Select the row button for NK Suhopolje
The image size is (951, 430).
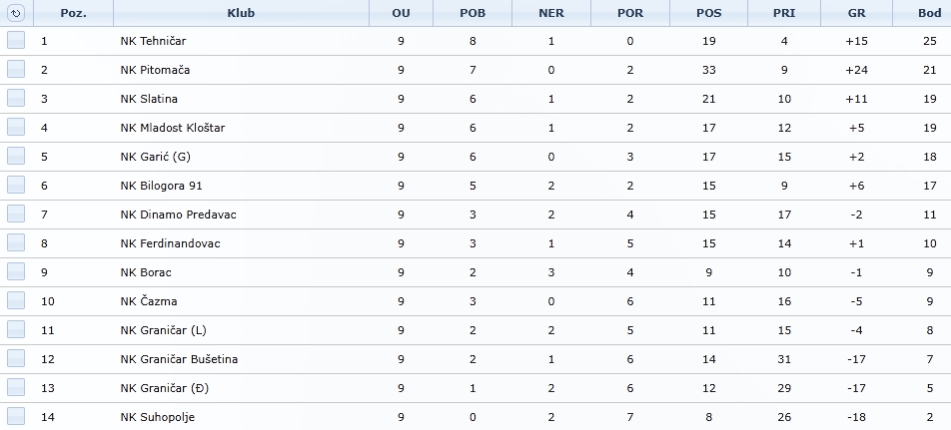pos(16,417)
